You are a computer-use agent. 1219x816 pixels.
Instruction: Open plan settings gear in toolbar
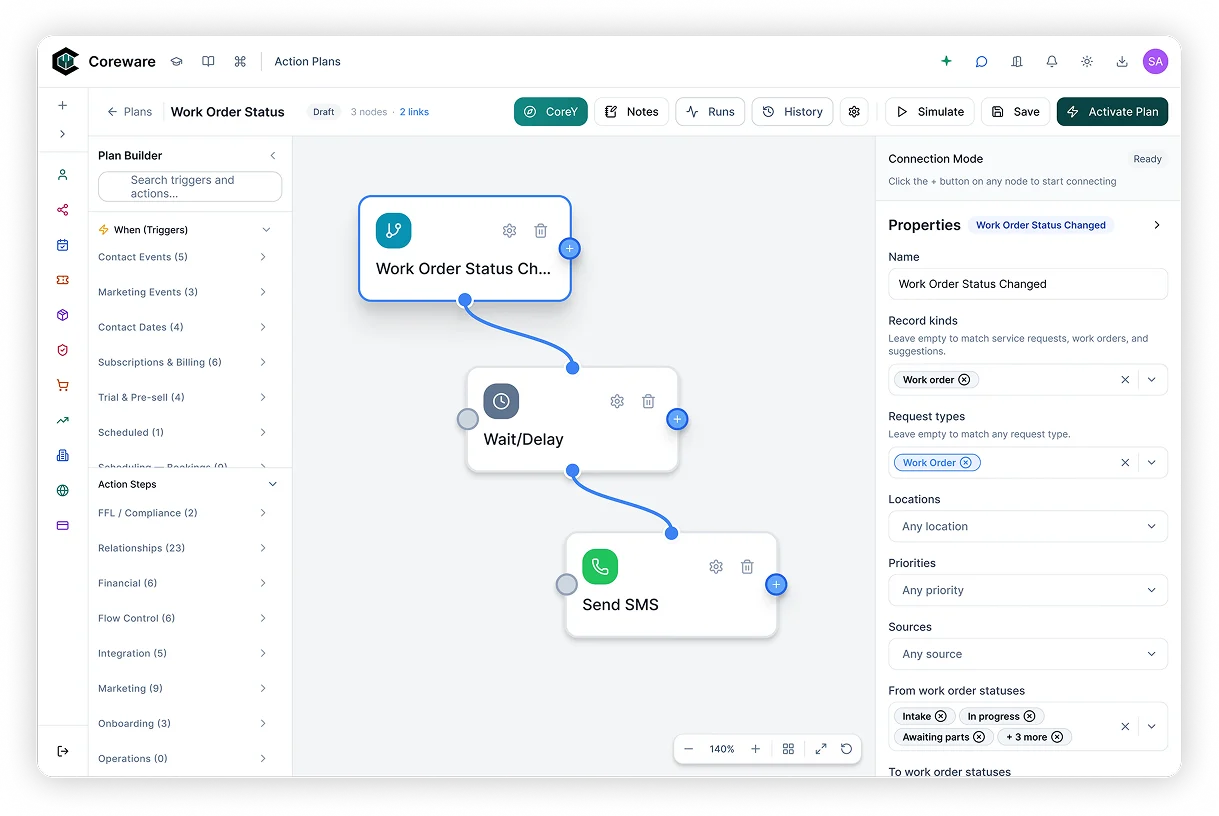854,112
